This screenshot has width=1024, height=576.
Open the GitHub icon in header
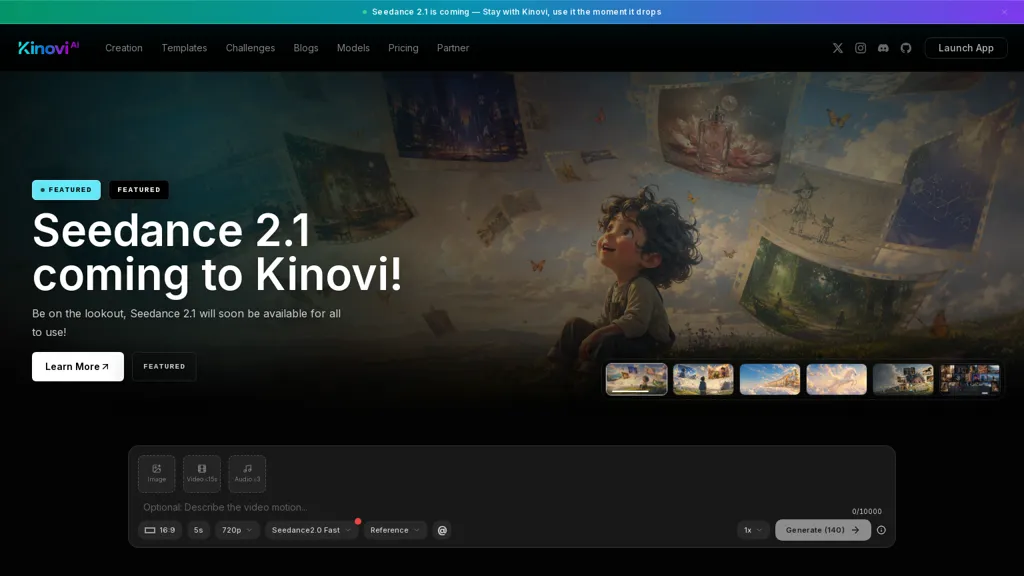tap(906, 48)
